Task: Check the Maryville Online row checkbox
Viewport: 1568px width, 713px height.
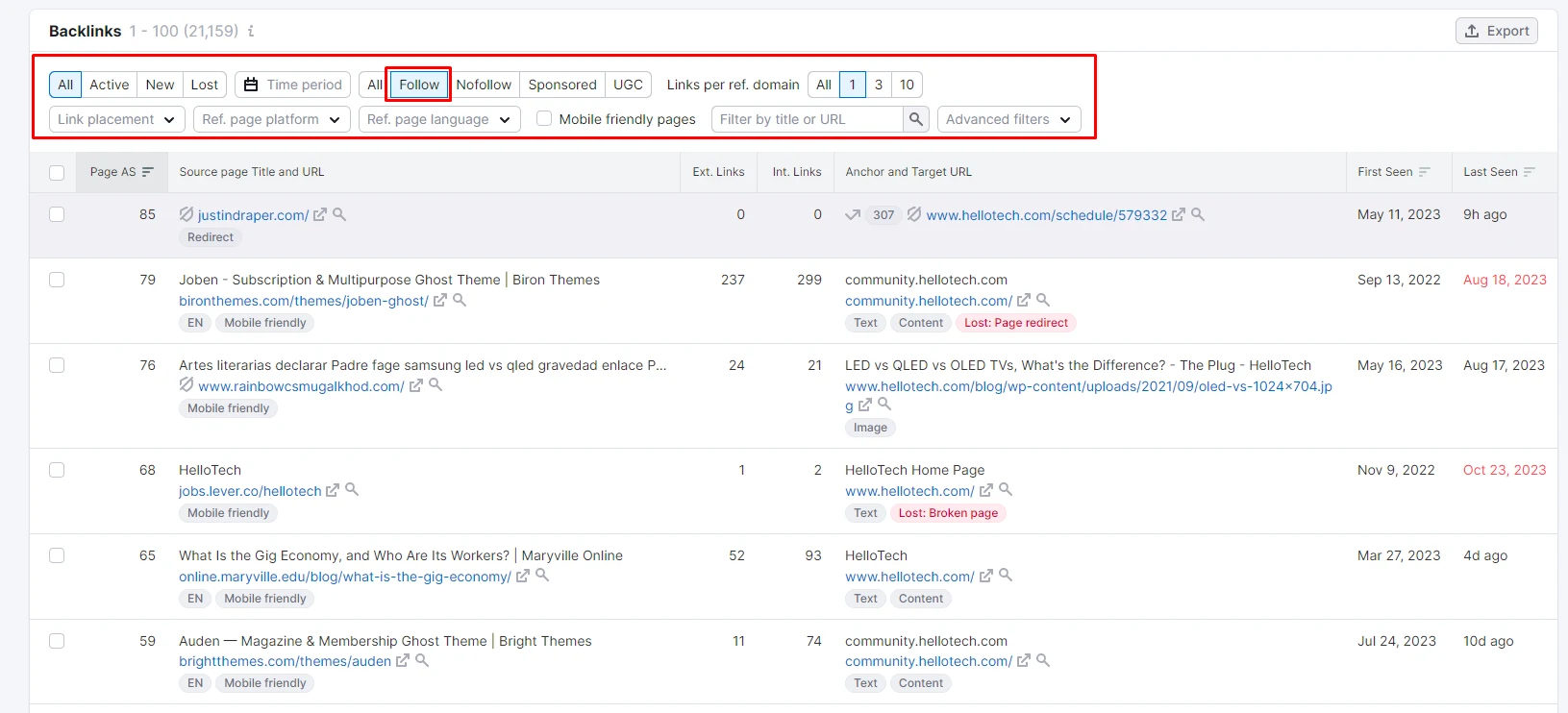Action: (57, 555)
